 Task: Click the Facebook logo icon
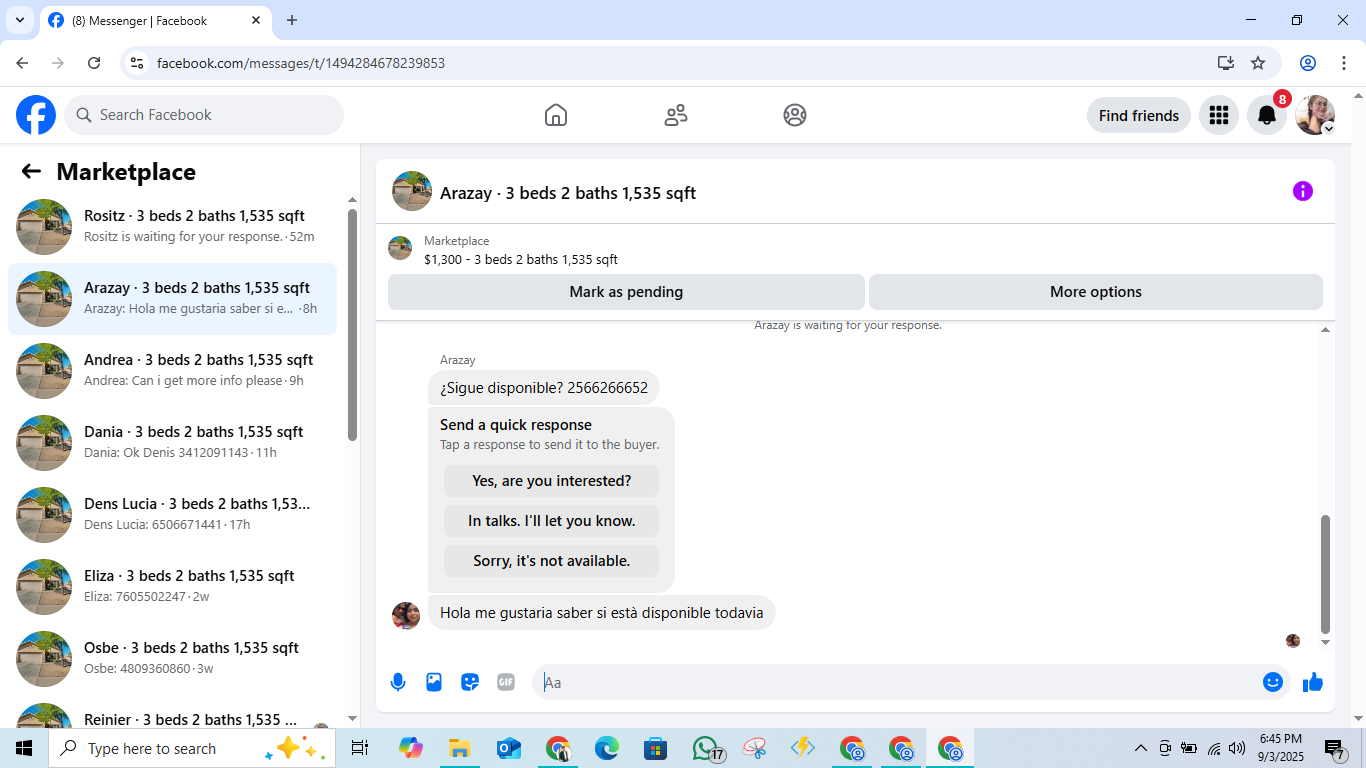click(36, 115)
